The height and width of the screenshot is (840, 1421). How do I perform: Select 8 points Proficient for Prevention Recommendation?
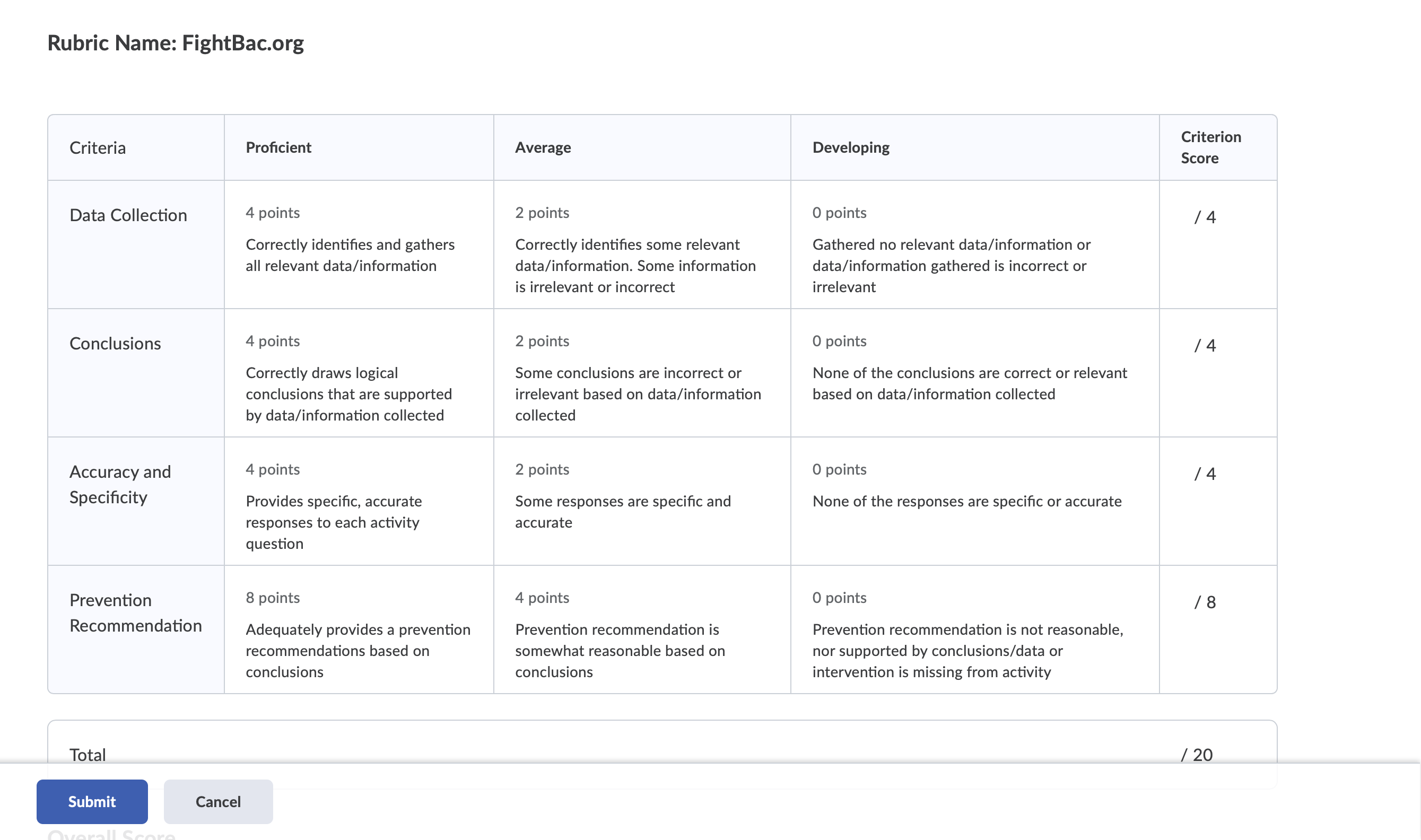click(359, 629)
